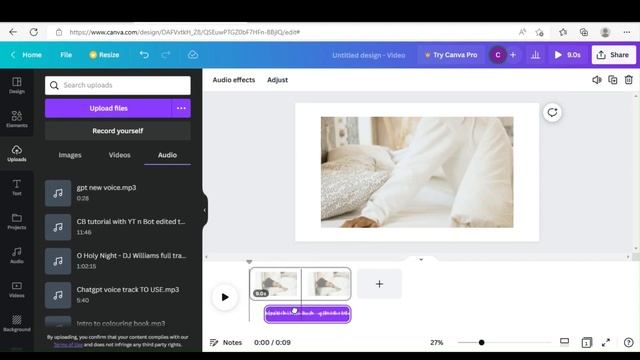The image size is (640, 360).
Task: Select O Holy Night audio file
Action: [118, 261]
